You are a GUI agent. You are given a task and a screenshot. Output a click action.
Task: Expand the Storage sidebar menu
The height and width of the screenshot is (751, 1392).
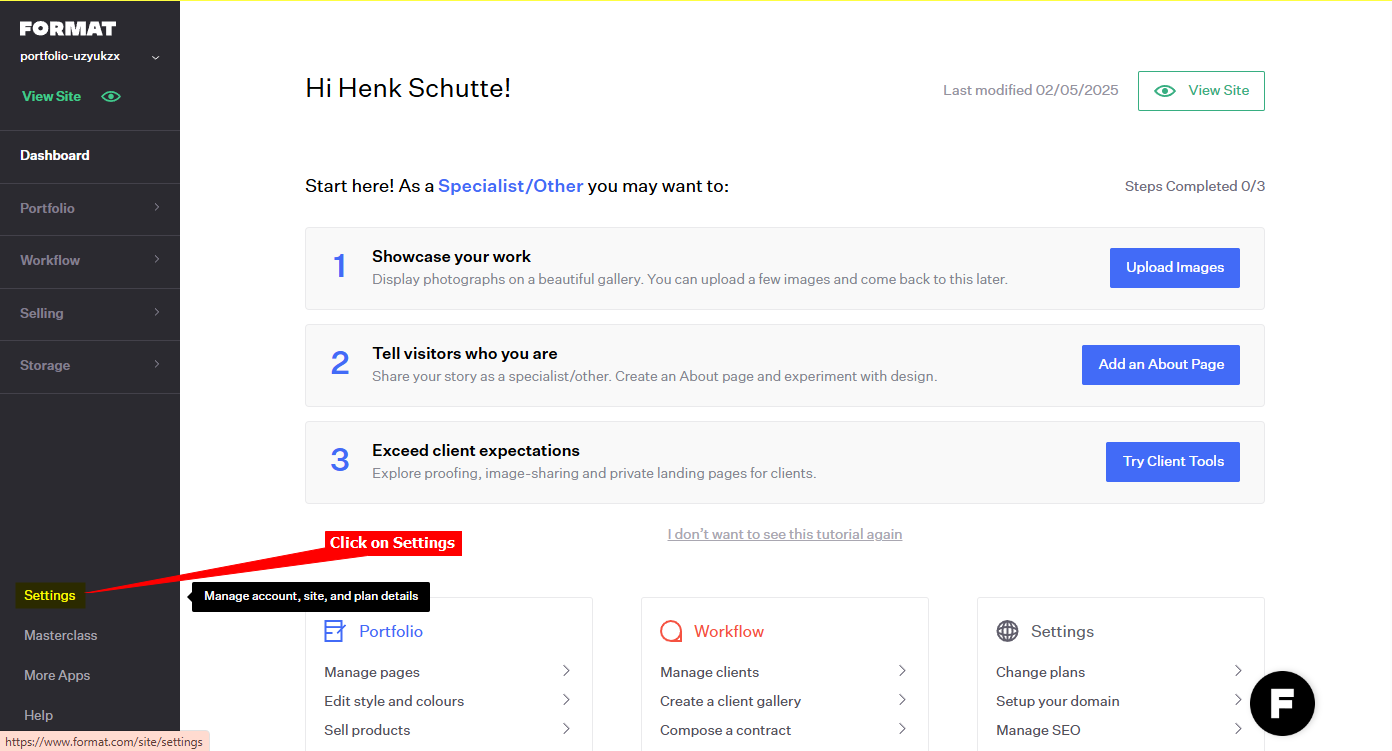(x=89, y=365)
